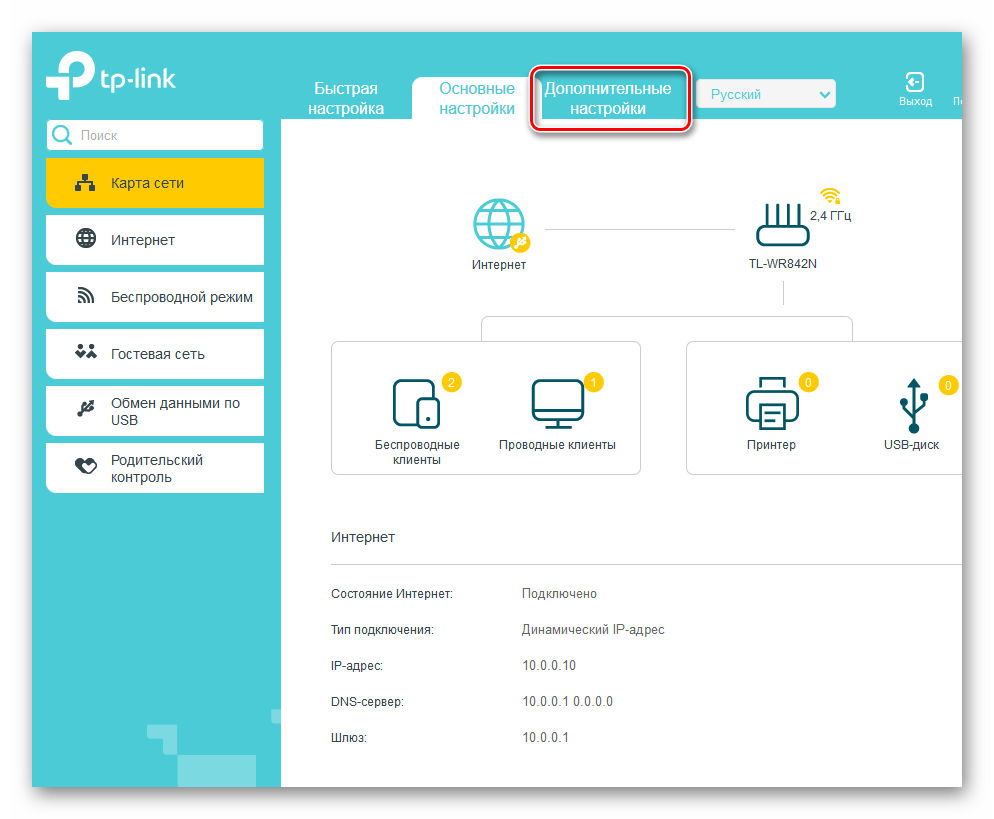Viewport: 994px width, 819px height.
Task: Open Обмен данными по USB section
Action: (x=155, y=411)
